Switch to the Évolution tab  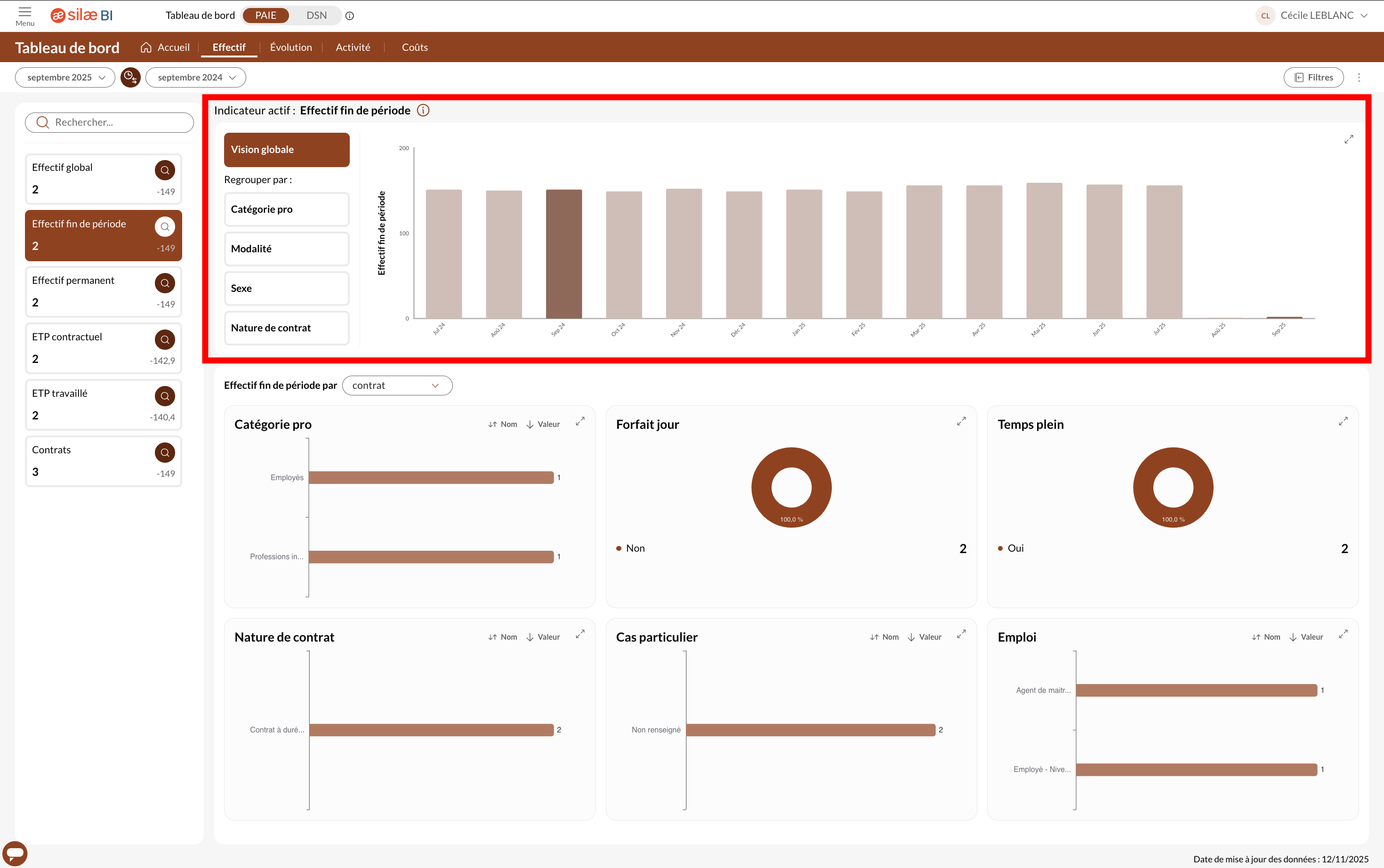point(291,47)
